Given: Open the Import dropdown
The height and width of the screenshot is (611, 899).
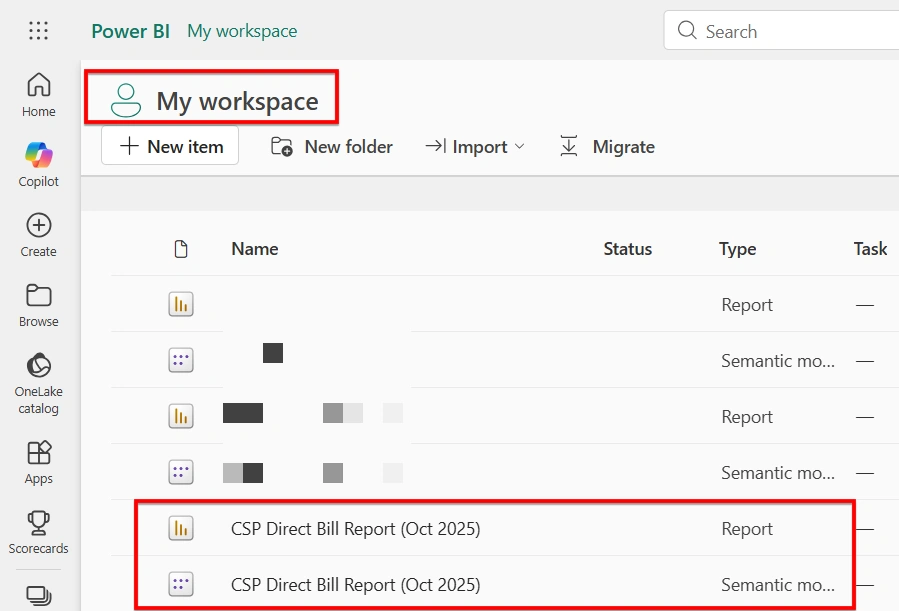Looking at the screenshot, I should (x=475, y=147).
